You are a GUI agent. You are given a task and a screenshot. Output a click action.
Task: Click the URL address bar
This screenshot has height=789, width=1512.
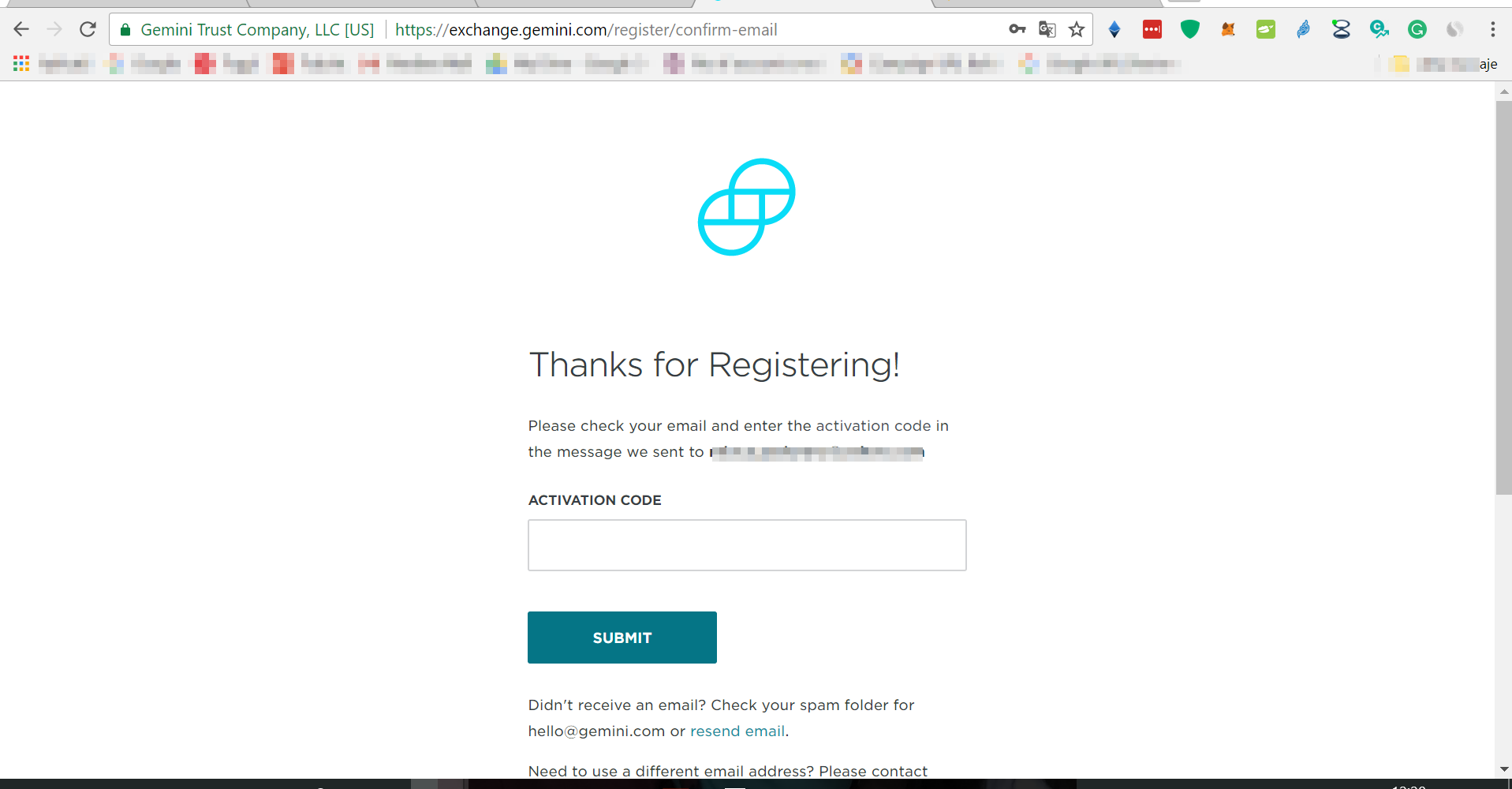(694, 30)
